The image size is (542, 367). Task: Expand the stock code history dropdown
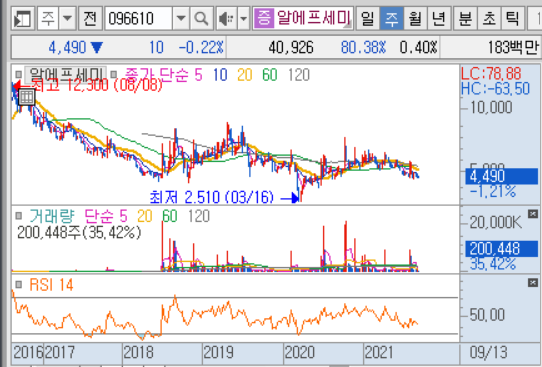(x=181, y=18)
